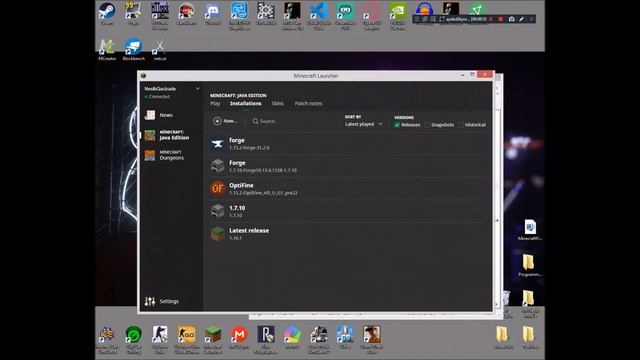Select Latest release installation name

pos(249,231)
